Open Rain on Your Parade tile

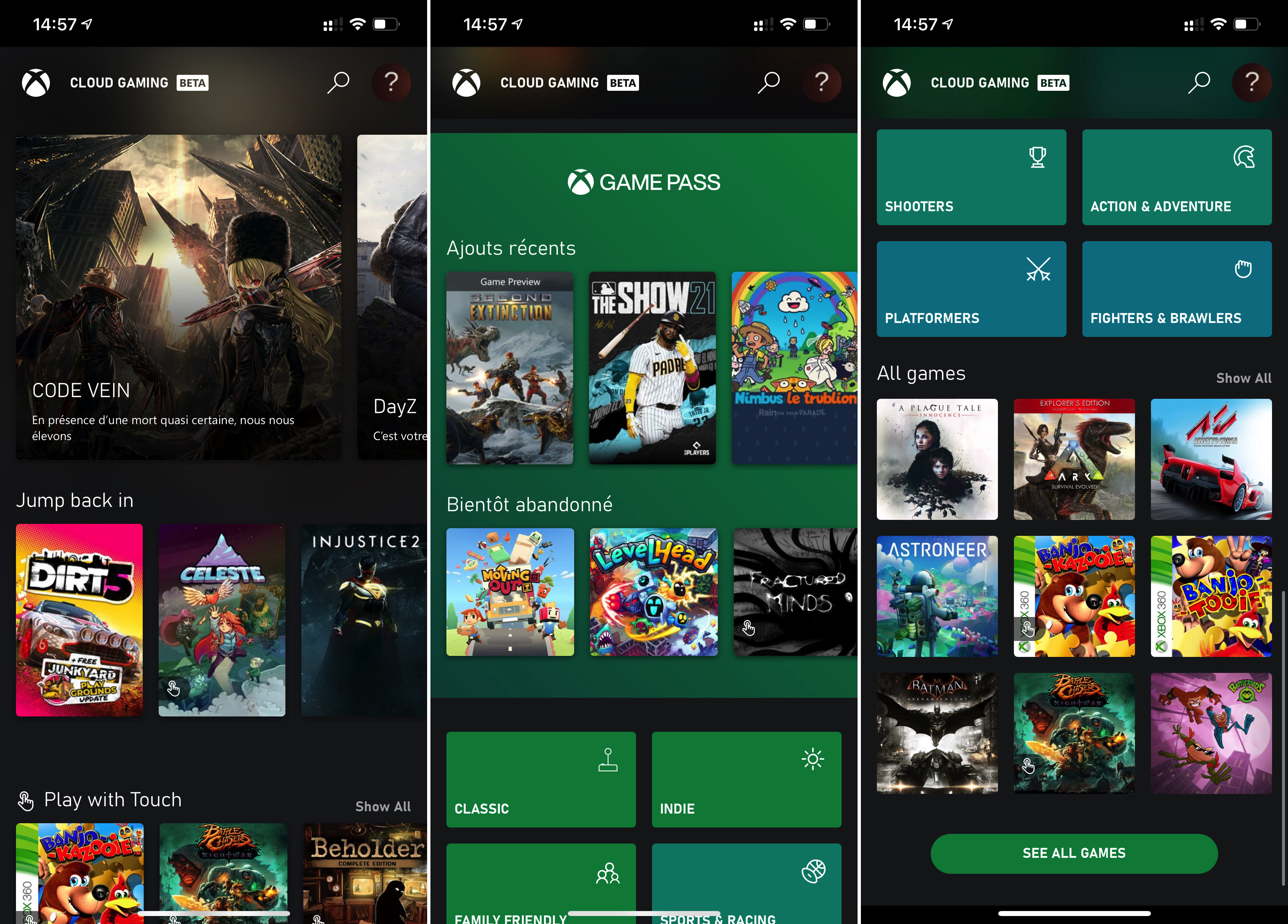(x=794, y=368)
